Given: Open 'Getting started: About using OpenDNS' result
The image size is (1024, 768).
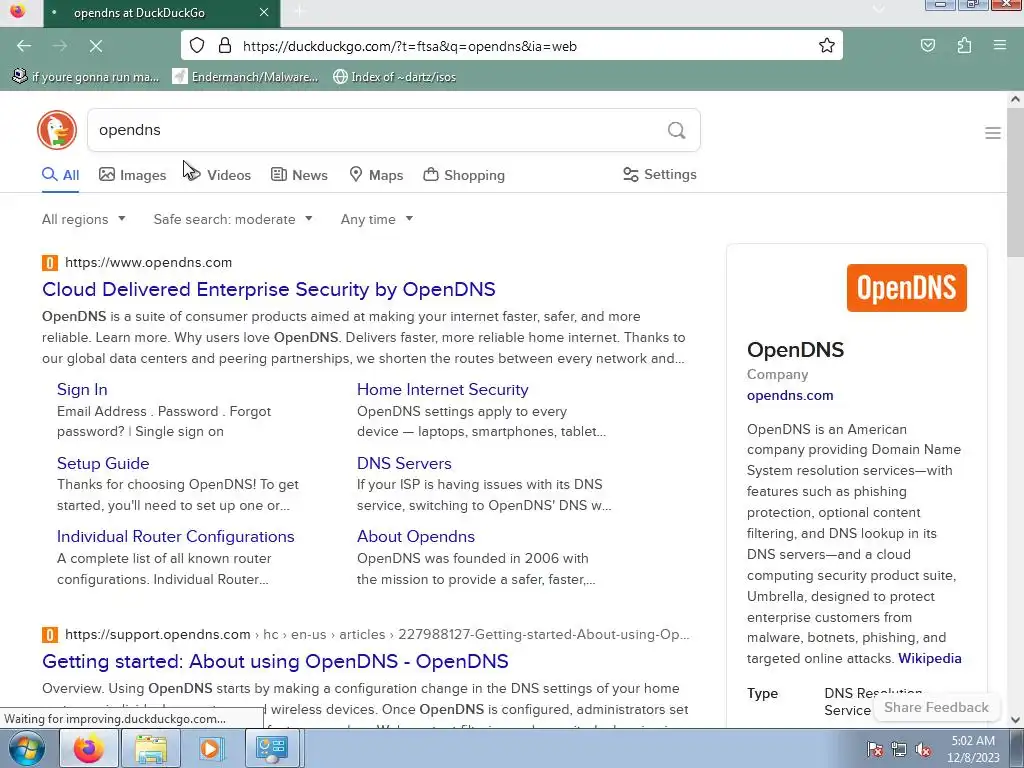Looking at the screenshot, I should tap(275, 662).
